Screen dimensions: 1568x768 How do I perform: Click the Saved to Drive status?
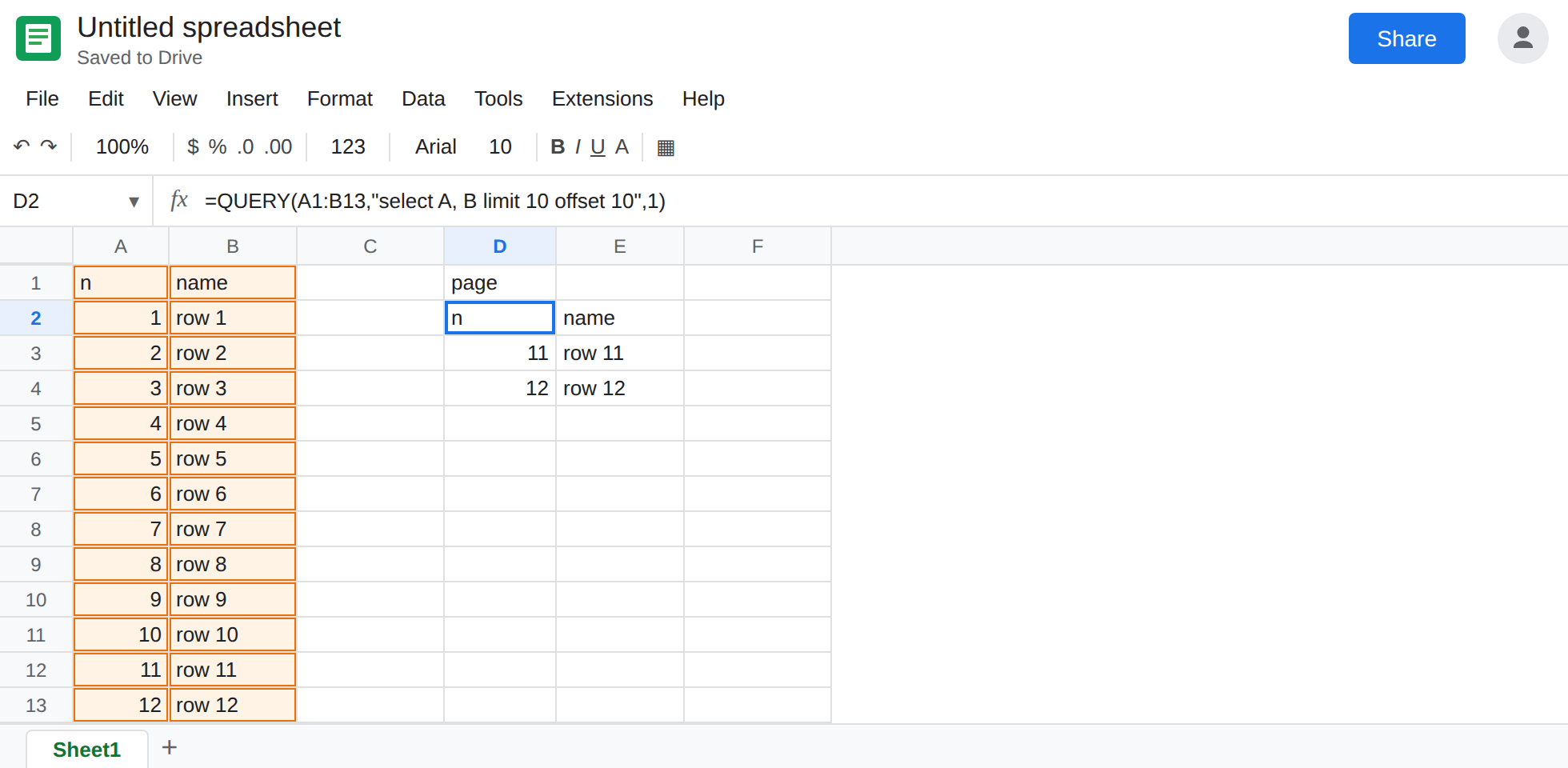tap(139, 58)
